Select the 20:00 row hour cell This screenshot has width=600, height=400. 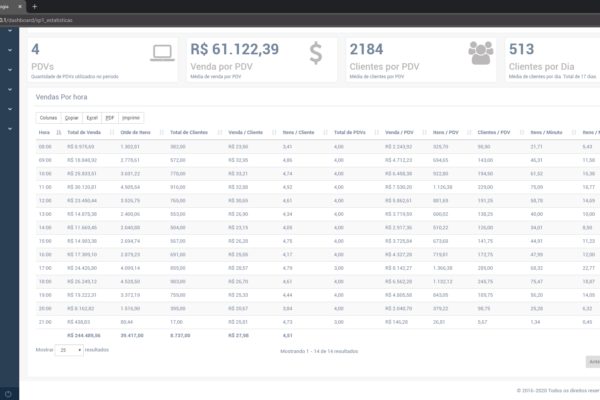click(45, 309)
